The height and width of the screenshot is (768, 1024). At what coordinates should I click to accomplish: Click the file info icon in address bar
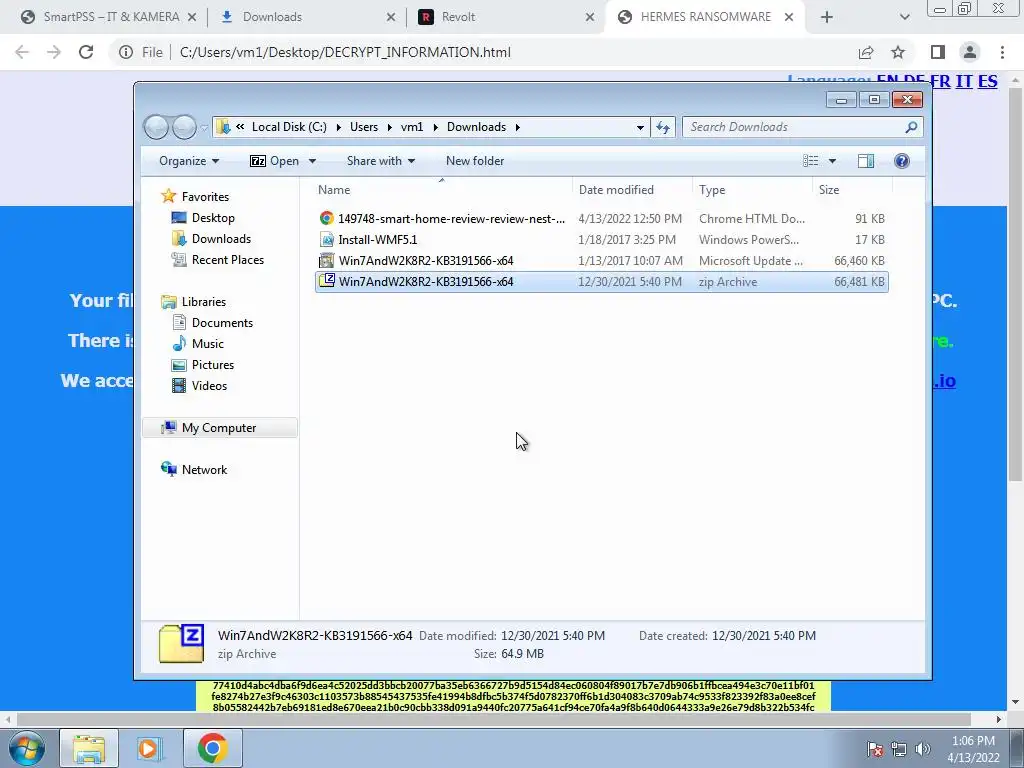tap(125, 52)
